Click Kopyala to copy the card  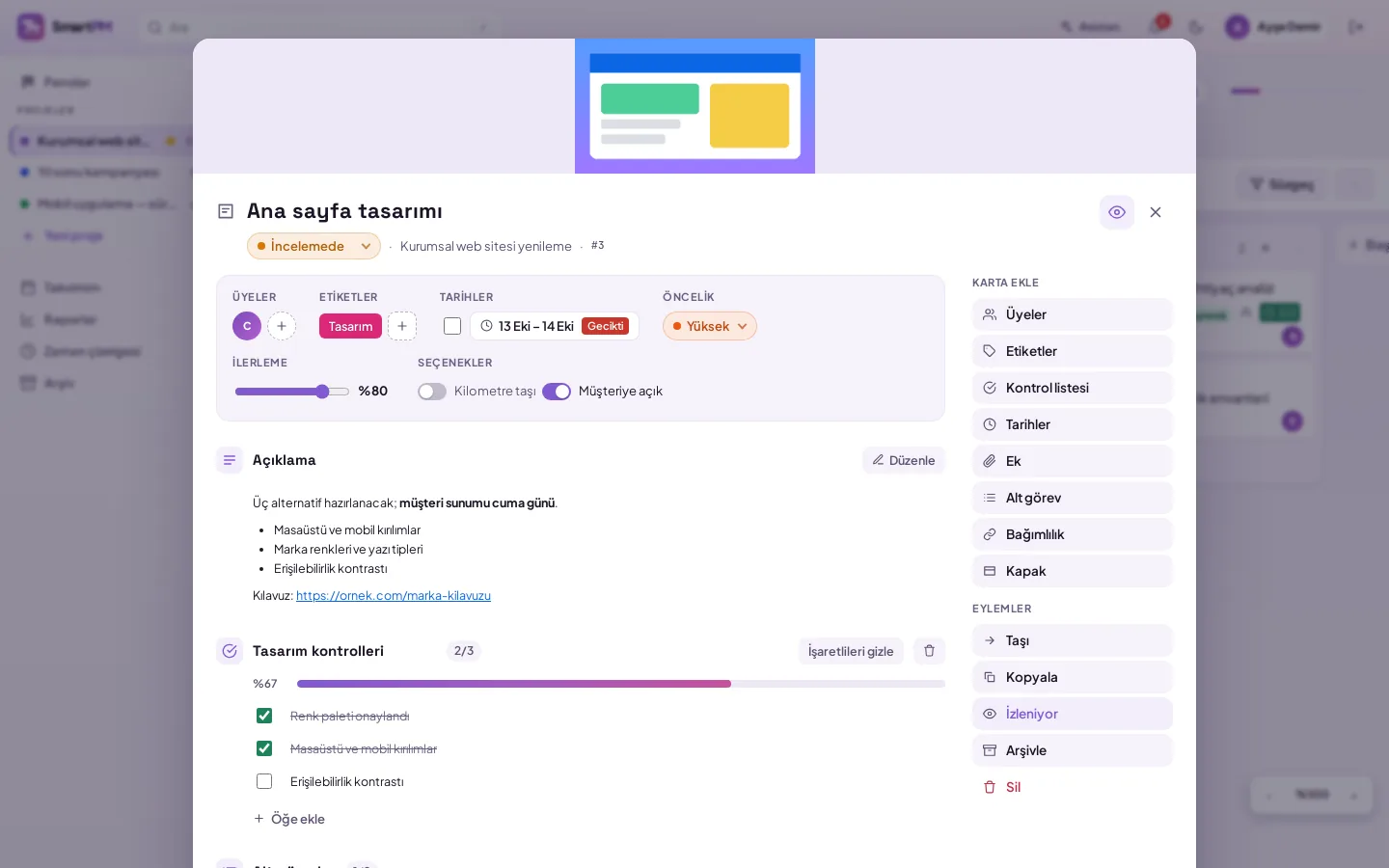coord(1073,677)
